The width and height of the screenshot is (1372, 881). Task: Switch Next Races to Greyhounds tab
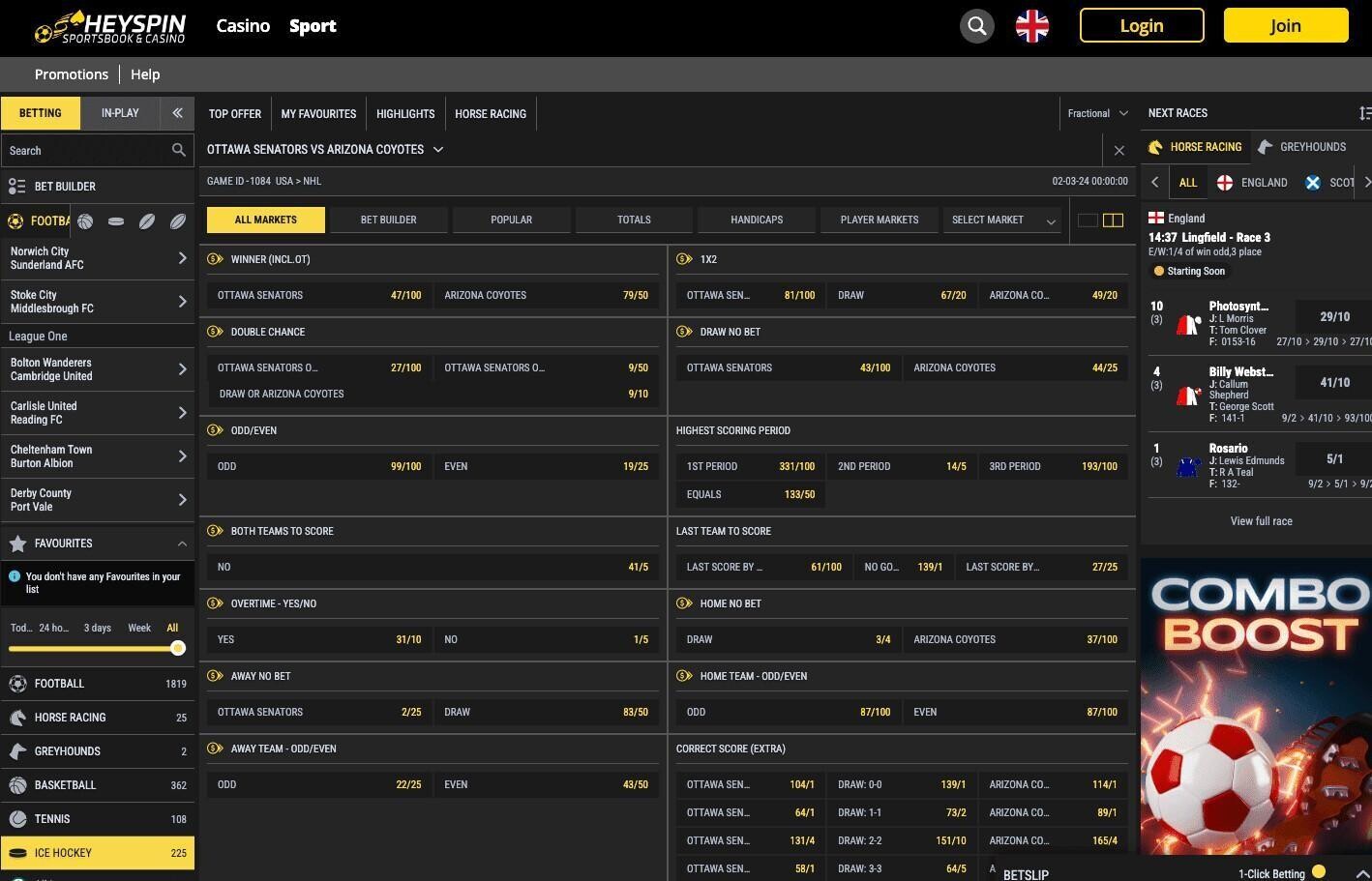pos(1302,147)
